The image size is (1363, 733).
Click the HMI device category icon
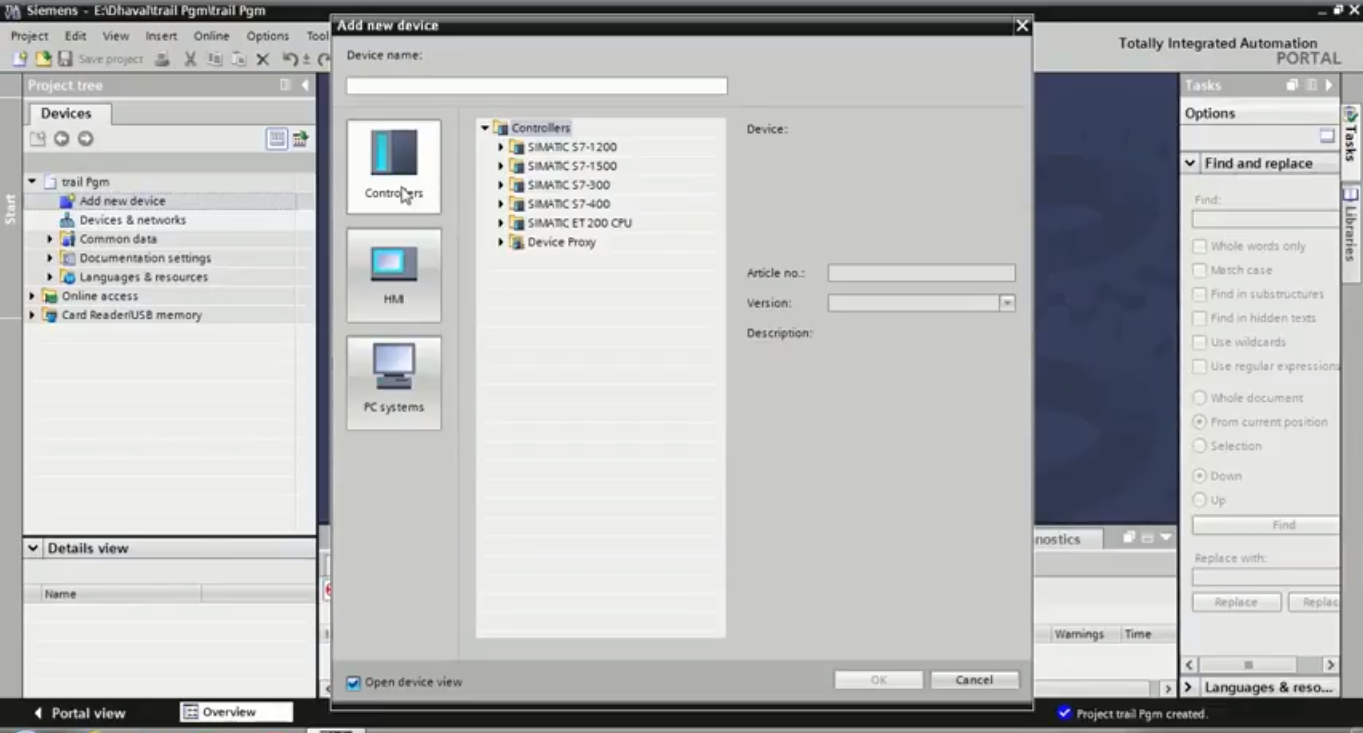pyautogui.click(x=393, y=274)
